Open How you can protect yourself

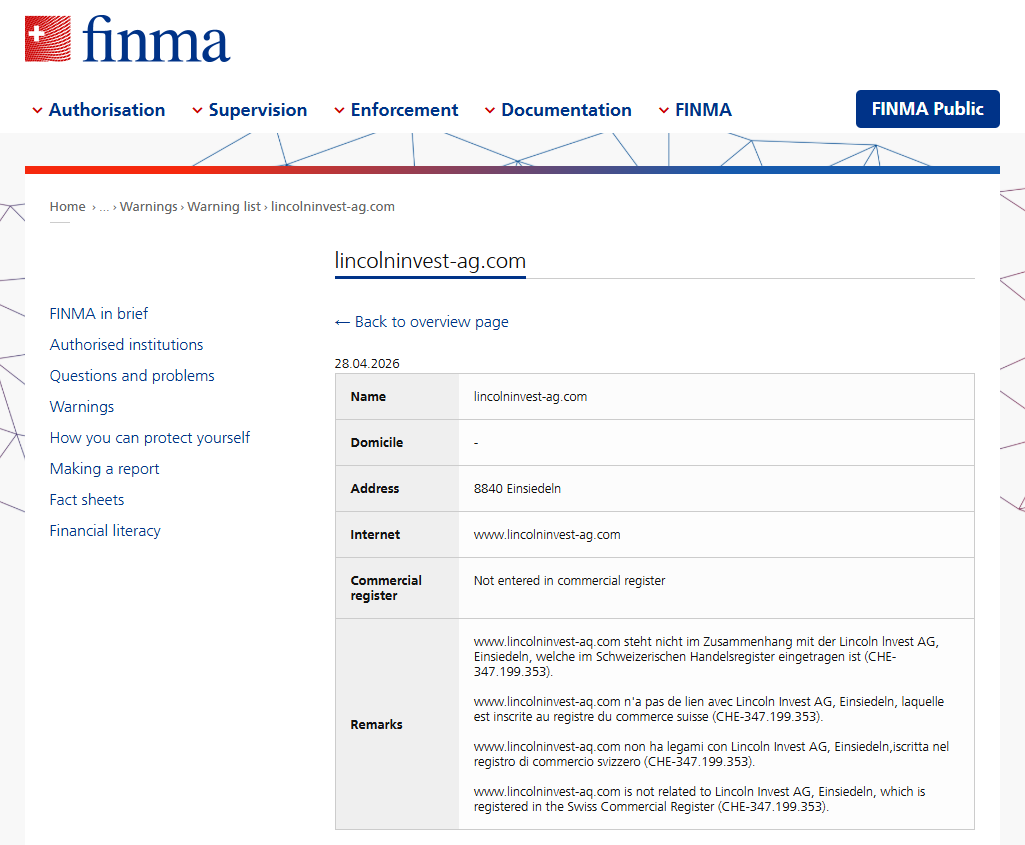pos(150,438)
